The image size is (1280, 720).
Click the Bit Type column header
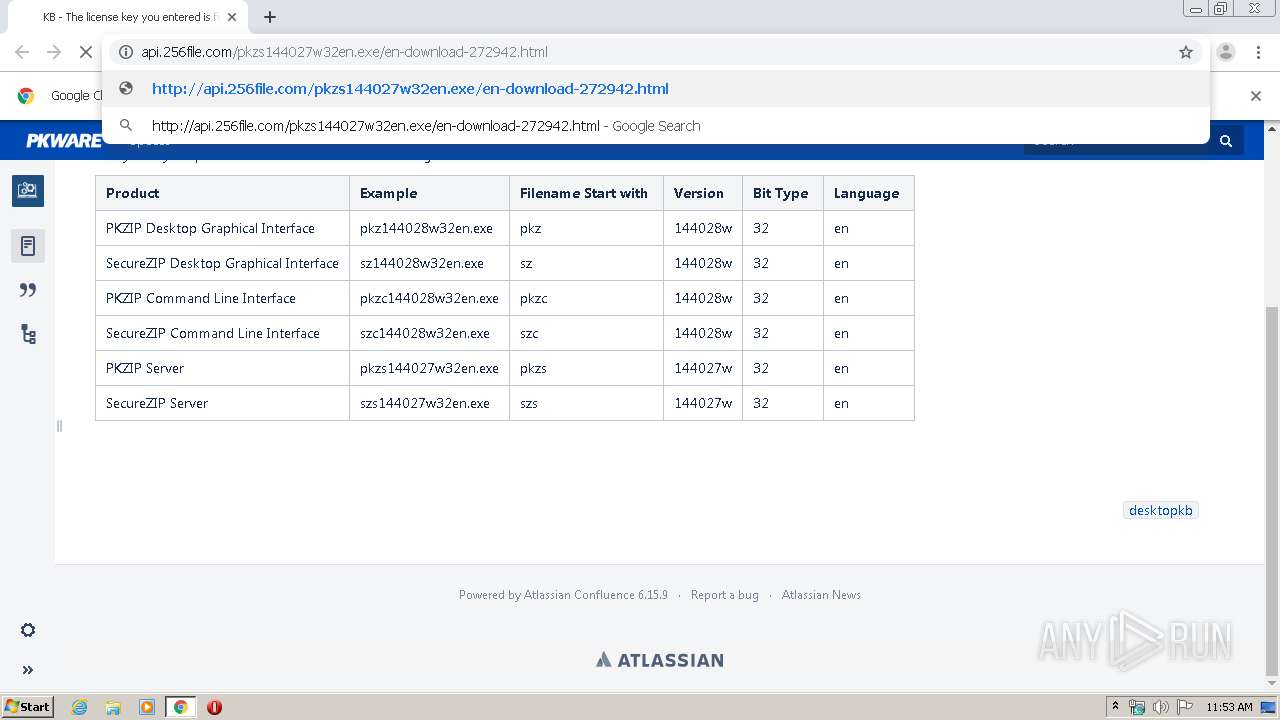pyautogui.click(x=783, y=193)
